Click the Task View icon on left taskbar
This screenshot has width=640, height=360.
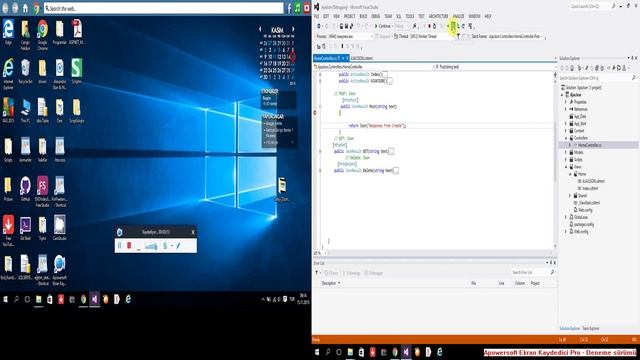pos(27,300)
